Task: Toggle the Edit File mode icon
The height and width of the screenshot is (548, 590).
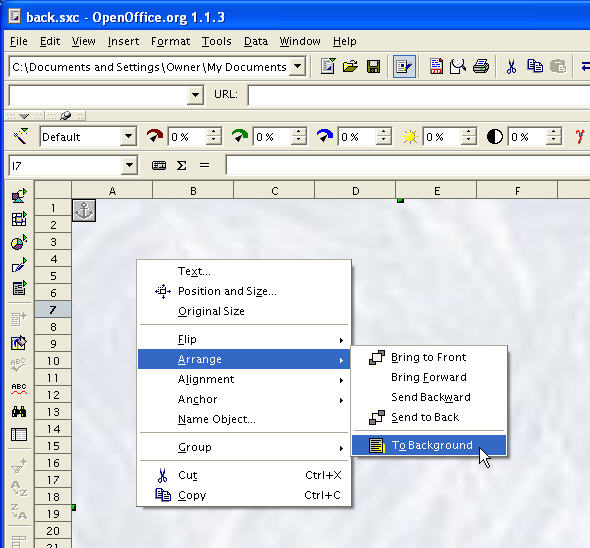Action: [404, 67]
